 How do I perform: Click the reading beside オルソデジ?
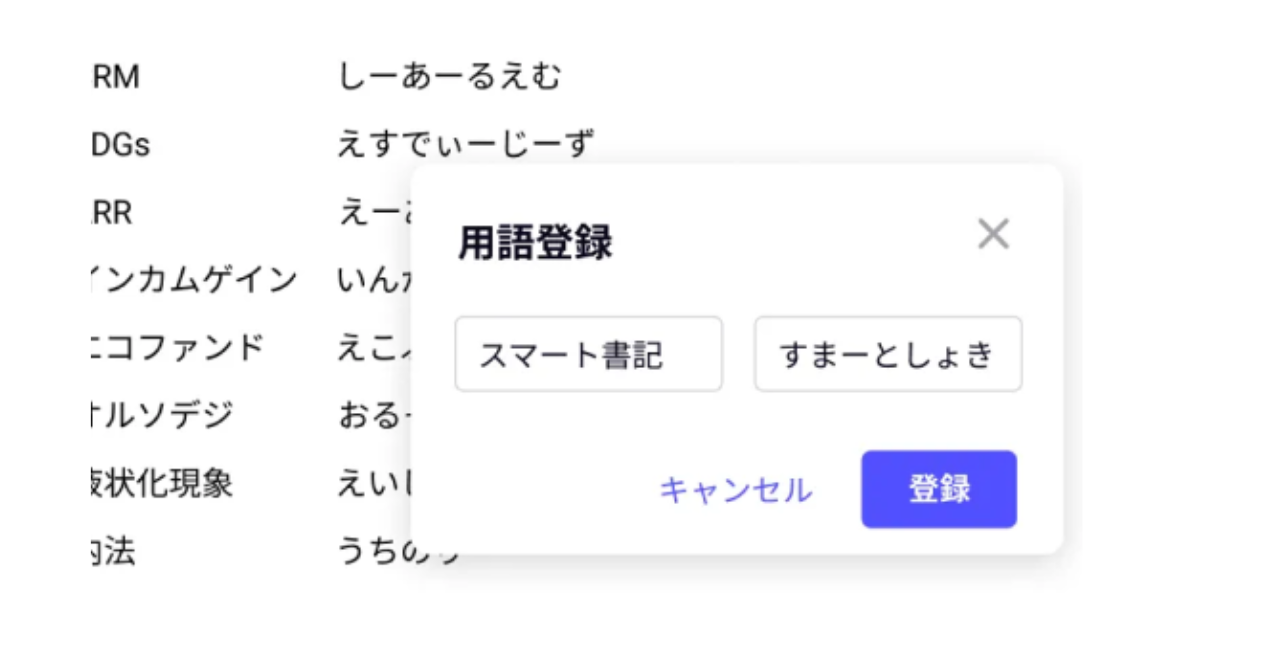pyautogui.click(x=370, y=415)
